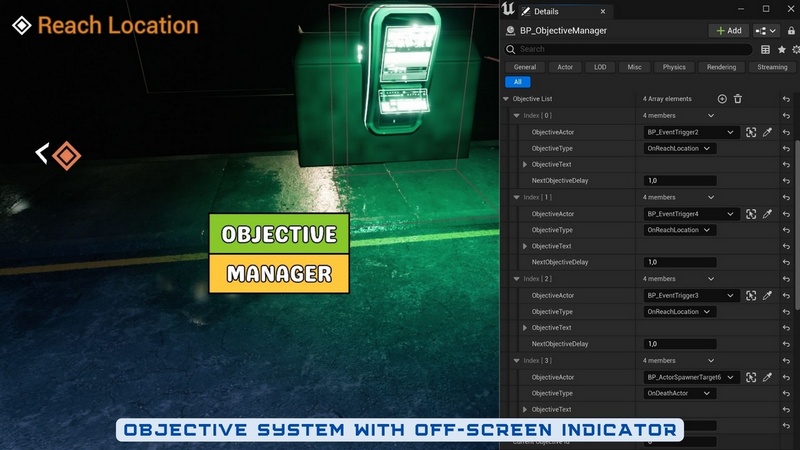This screenshot has height=450, width=800.
Task: Empty the Objective List array with trash icon
Action: click(x=738, y=99)
